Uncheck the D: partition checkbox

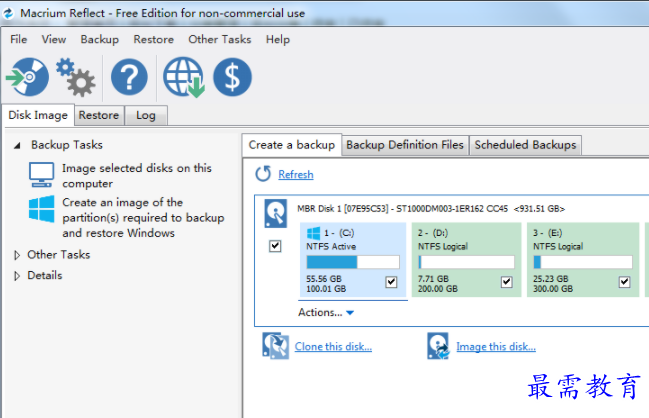coord(507,282)
